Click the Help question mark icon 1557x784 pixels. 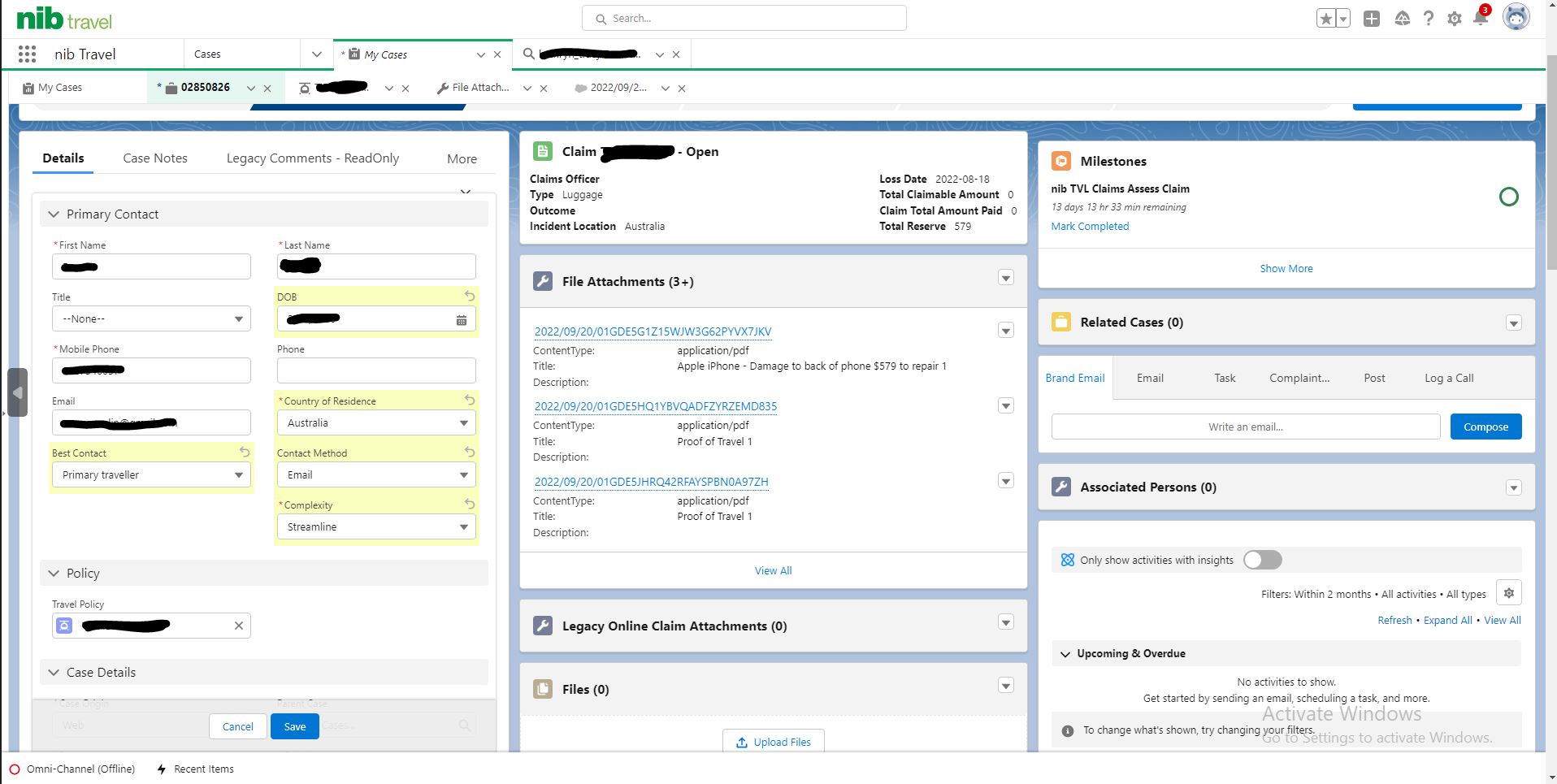coord(1429,18)
